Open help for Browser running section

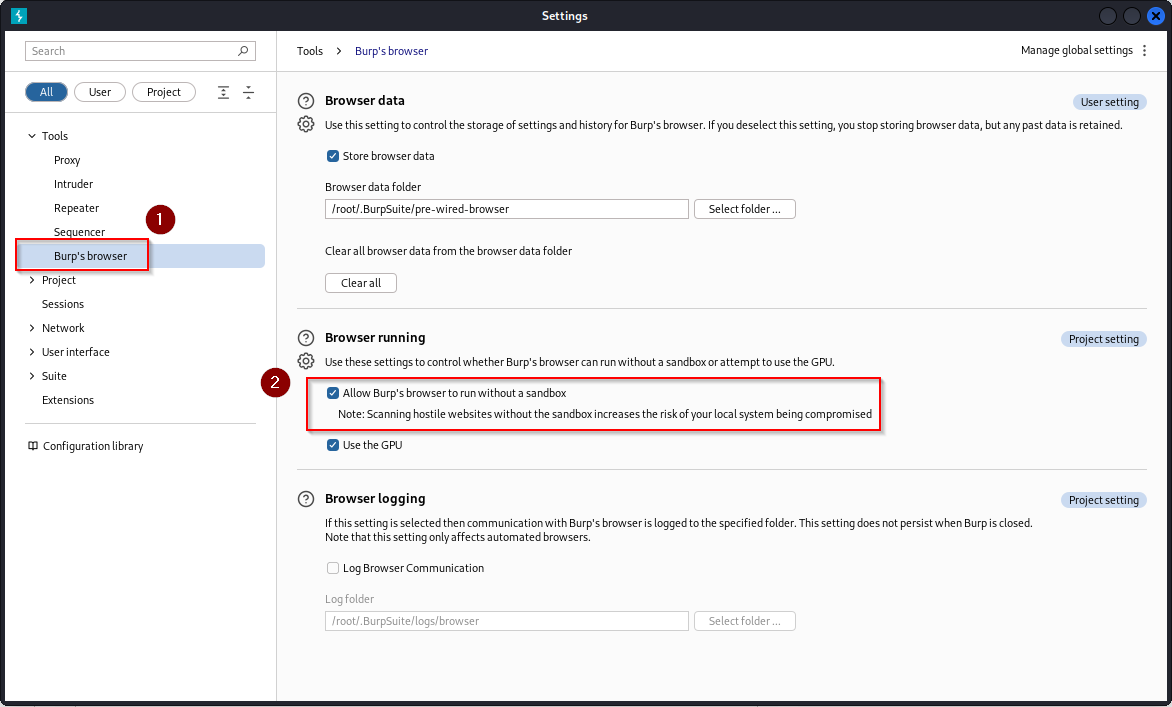pyautogui.click(x=306, y=338)
